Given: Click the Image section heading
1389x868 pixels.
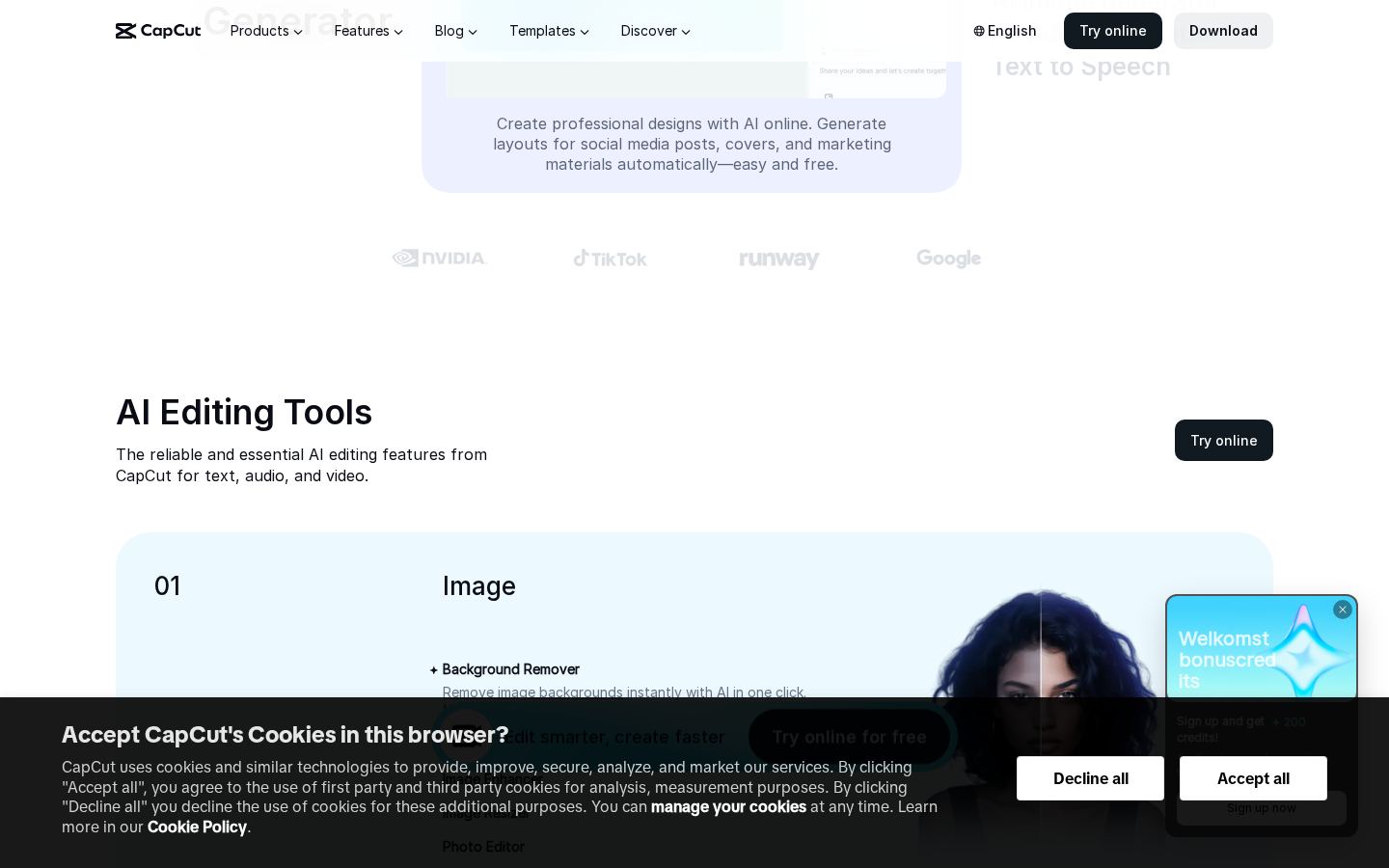Looking at the screenshot, I should pos(479,586).
